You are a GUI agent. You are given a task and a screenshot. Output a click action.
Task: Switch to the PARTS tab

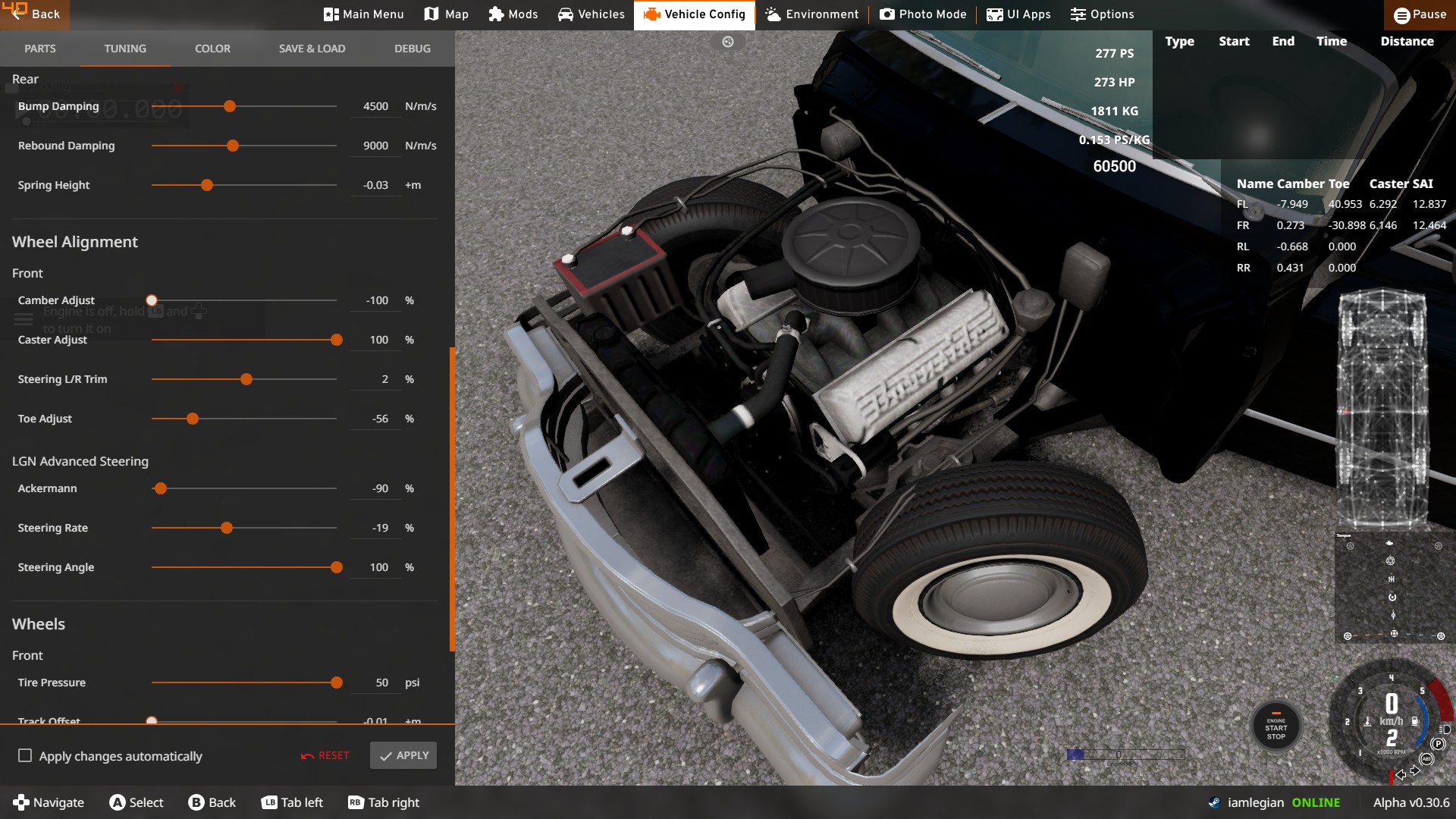[40, 49]
